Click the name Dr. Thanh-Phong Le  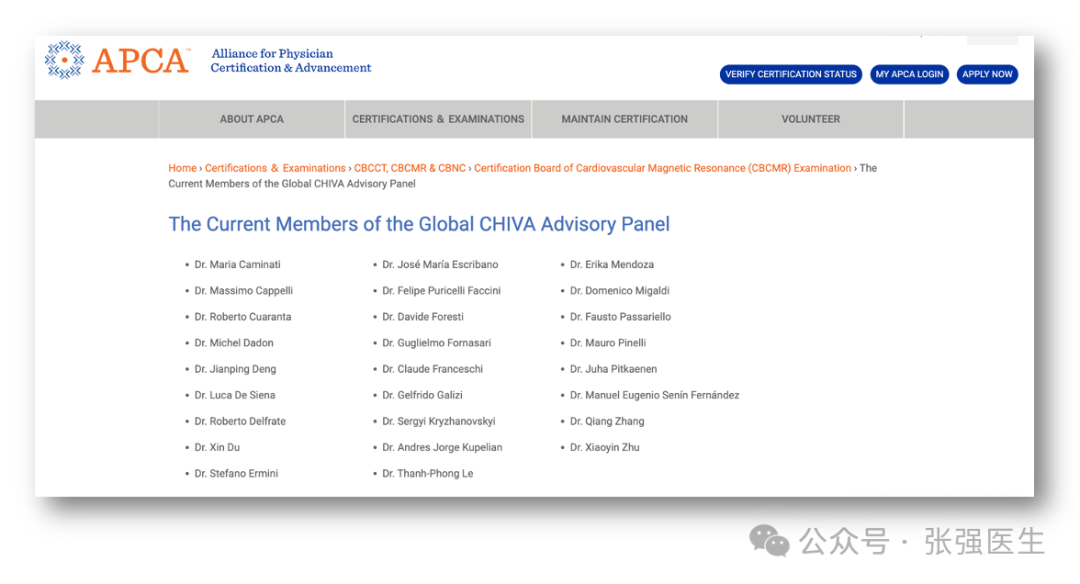coord(428,474)
